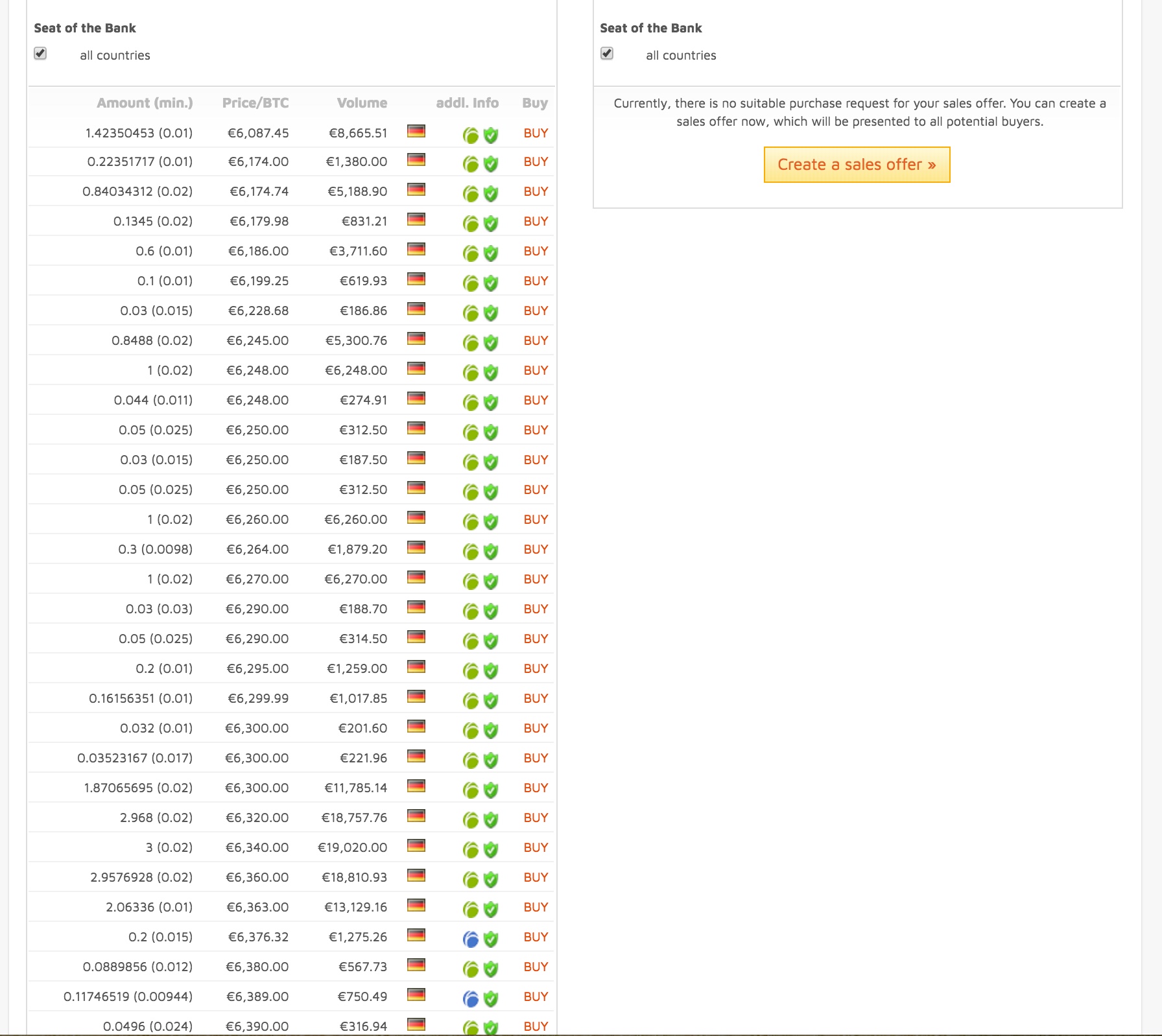The width and height of the screenshot is (1162, 1036).
Task: Click the German flag in the €6,295.00 row
Action: (416, 667)
